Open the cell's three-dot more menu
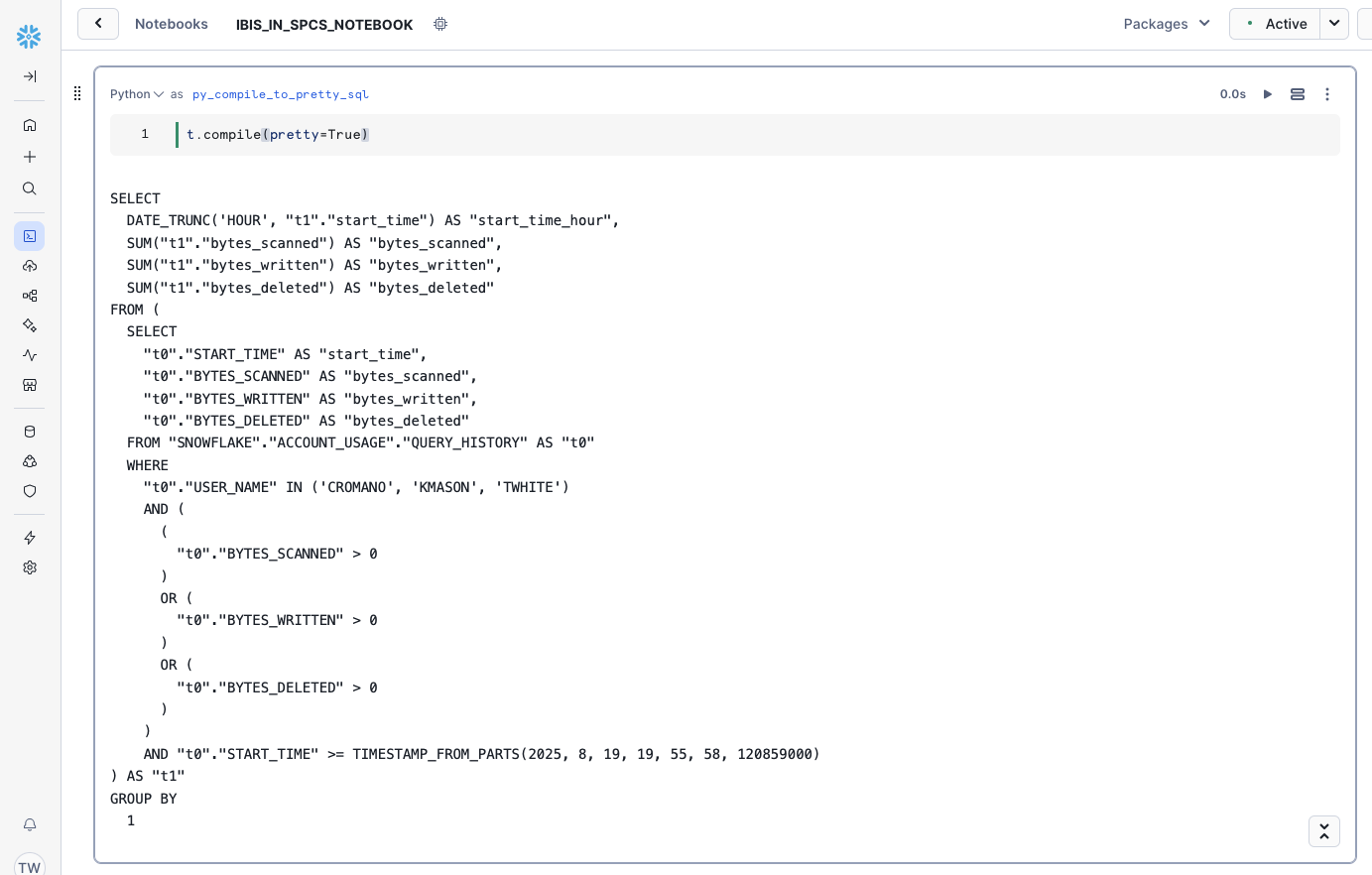Viewport: 1372px width, 875px height. pyautogui.click(x=1327, y=94)
